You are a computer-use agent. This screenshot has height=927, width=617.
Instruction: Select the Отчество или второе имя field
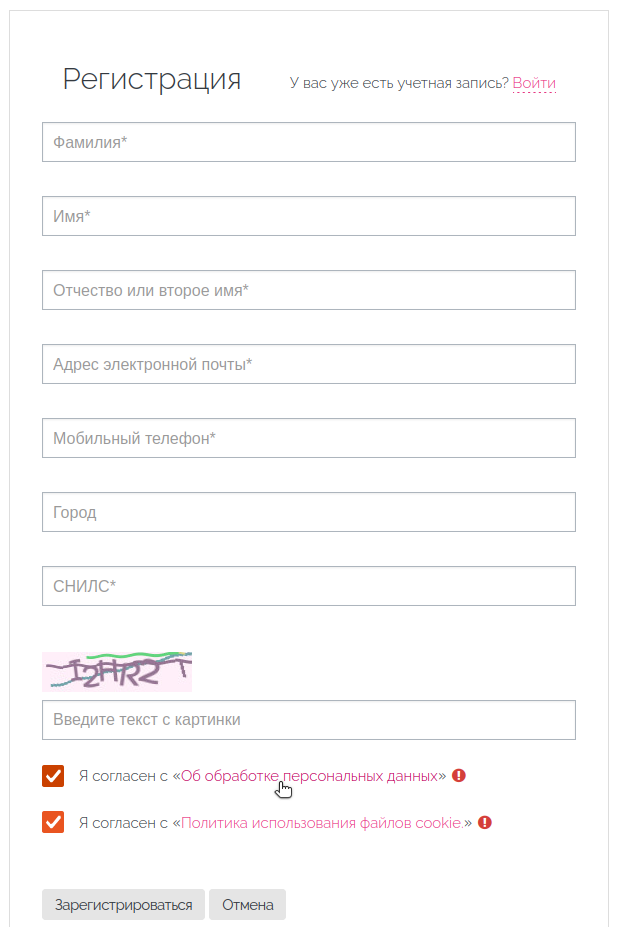pos(308,290)
